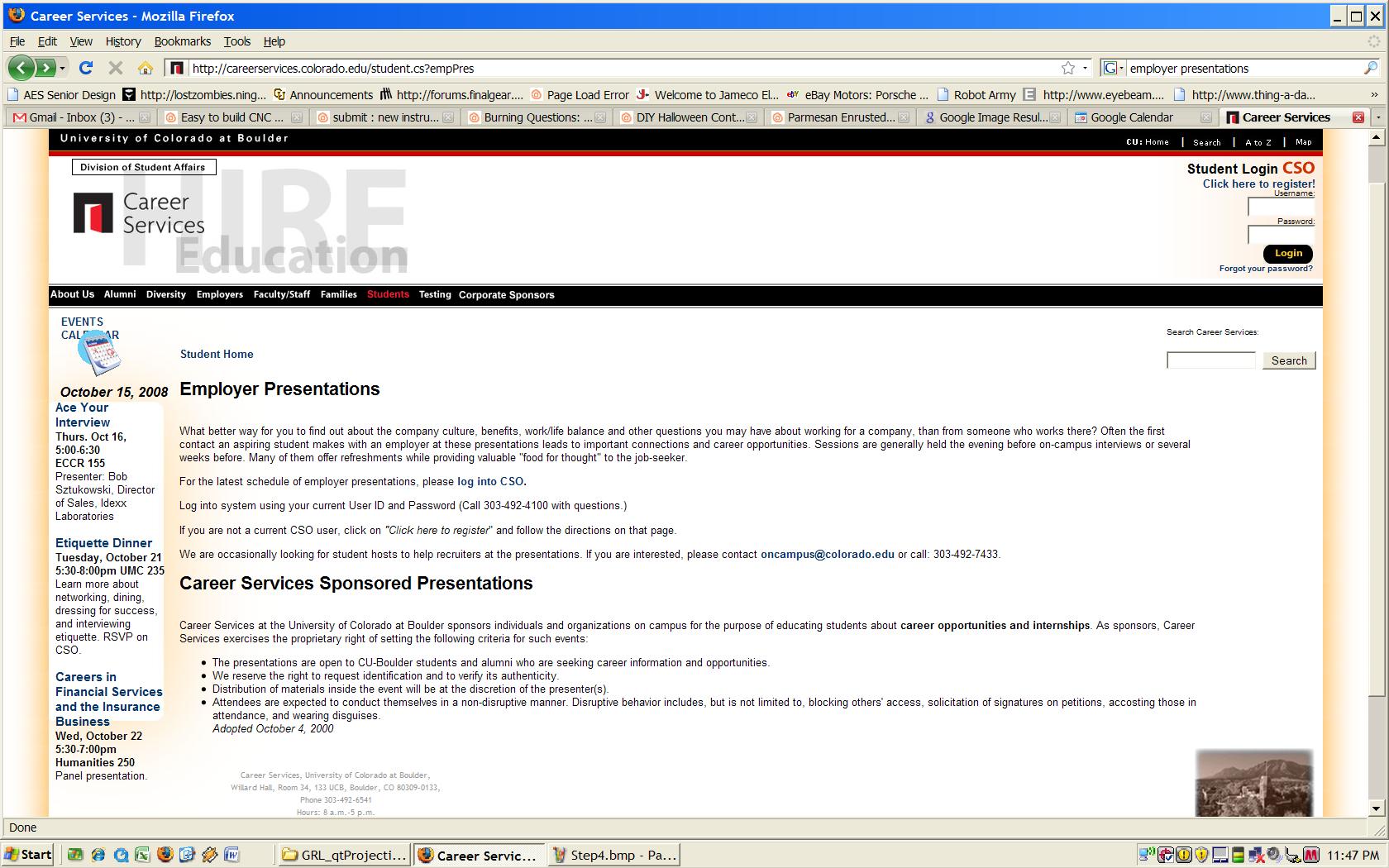
Task: Reload the current page
Action: click(x=85, y=68)
